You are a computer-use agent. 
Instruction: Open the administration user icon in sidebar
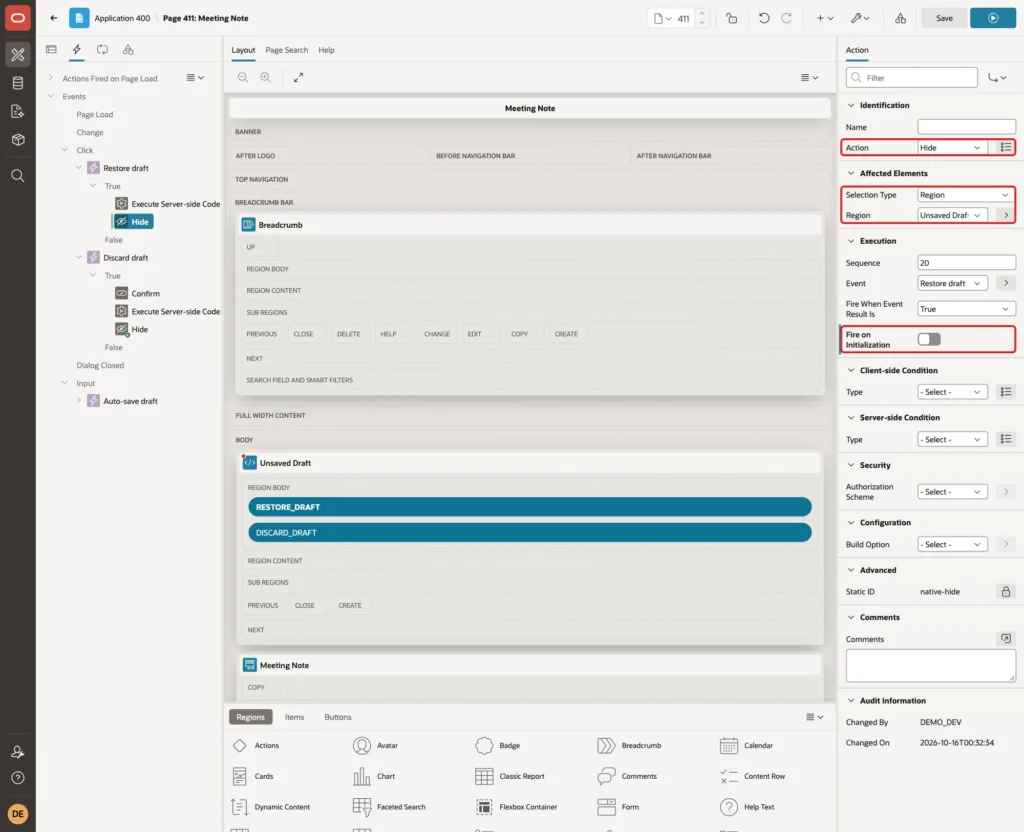(18, 752)
